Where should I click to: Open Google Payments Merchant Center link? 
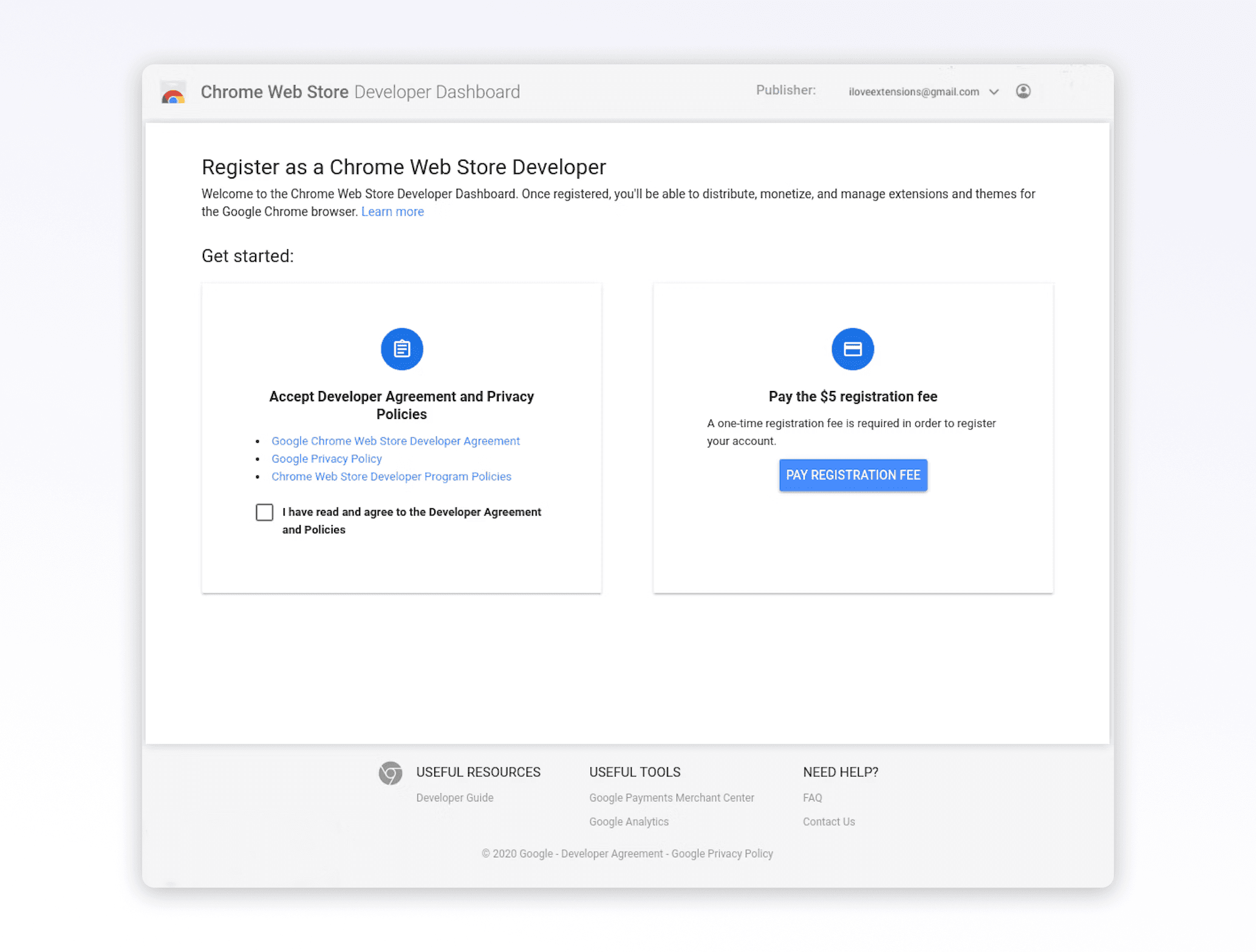click(x=672, y=798)
